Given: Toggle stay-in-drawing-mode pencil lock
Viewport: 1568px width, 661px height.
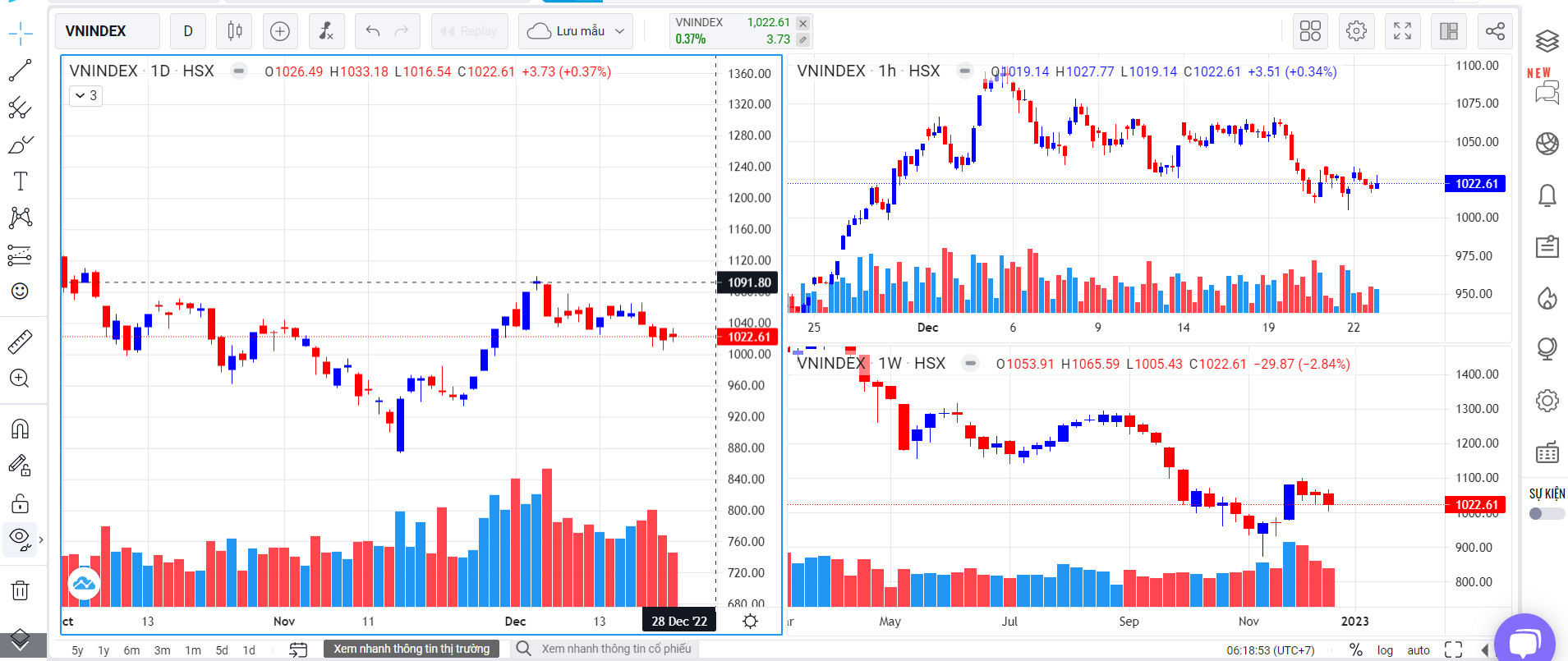Looking at the screenshot, I should pos(21,466).
